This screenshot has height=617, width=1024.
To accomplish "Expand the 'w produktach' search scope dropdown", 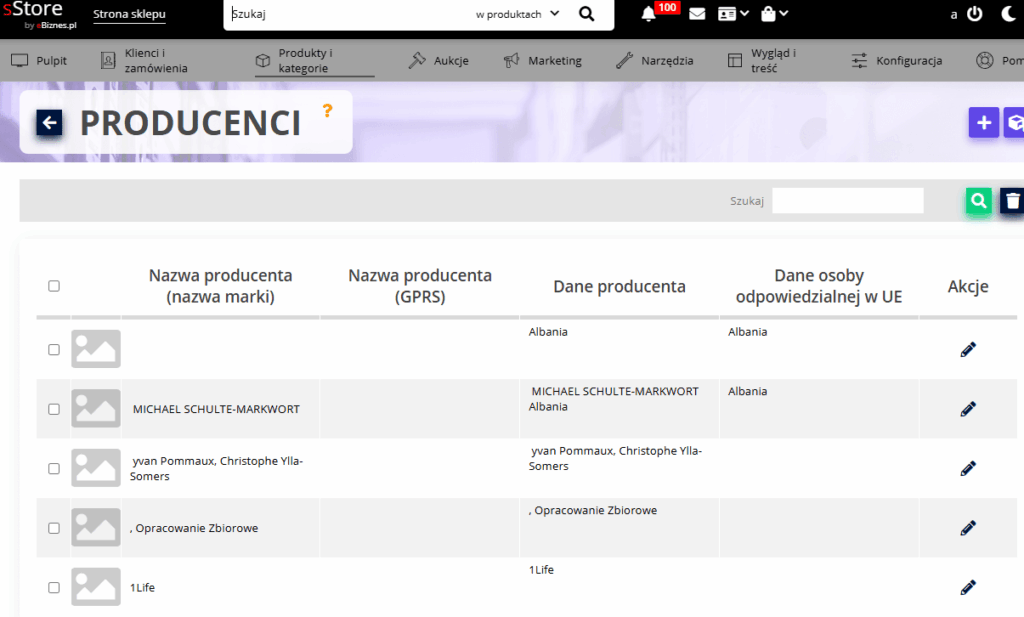I will click(517, 14).
